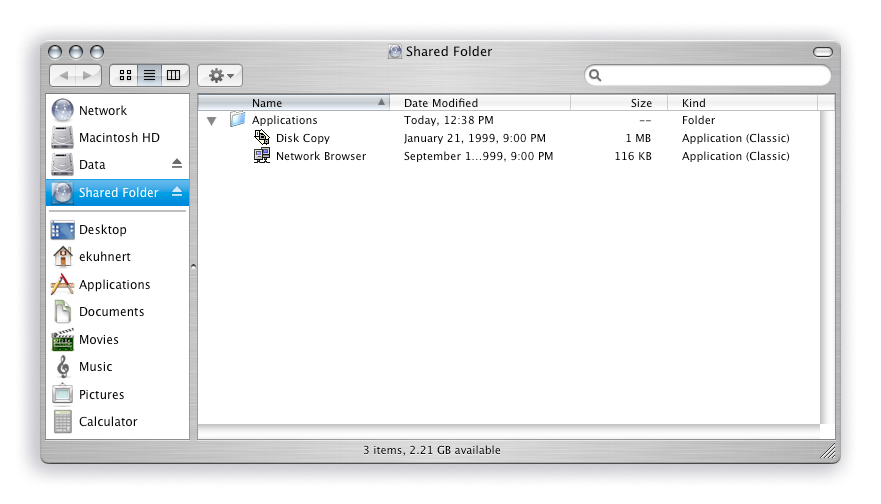Click the Network Browser application icon
The width and height of the screenshot is (881, 504).
262,156
